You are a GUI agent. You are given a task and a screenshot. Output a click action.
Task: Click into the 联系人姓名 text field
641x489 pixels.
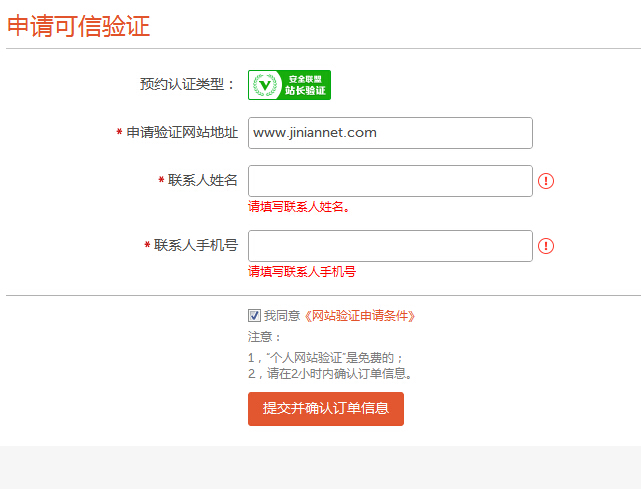[390, 181]
